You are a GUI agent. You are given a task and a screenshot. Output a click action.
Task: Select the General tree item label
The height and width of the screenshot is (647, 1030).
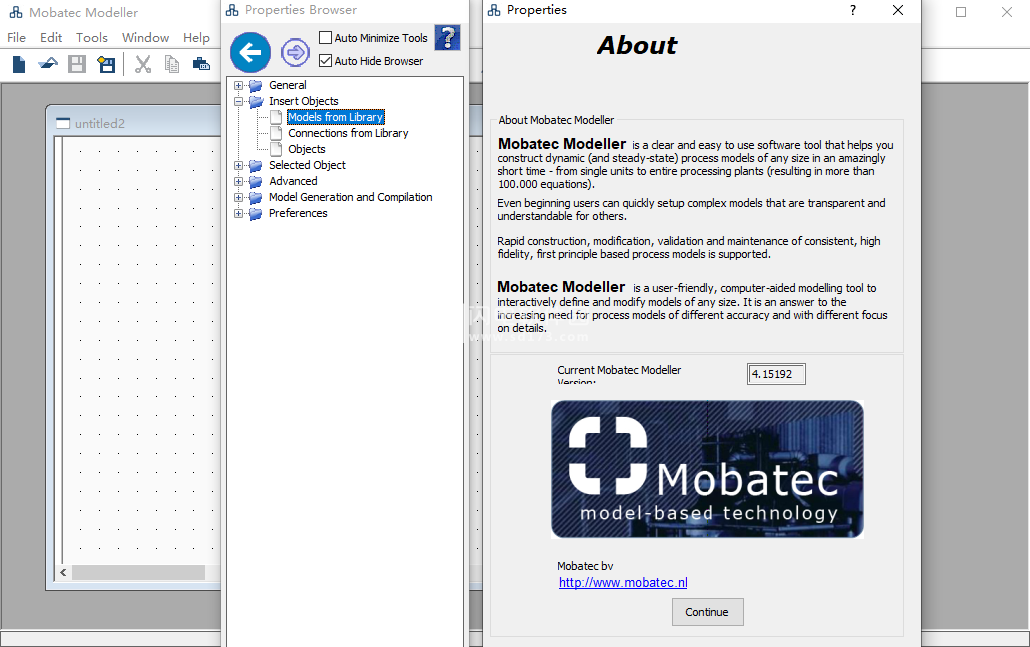point(288,85)
